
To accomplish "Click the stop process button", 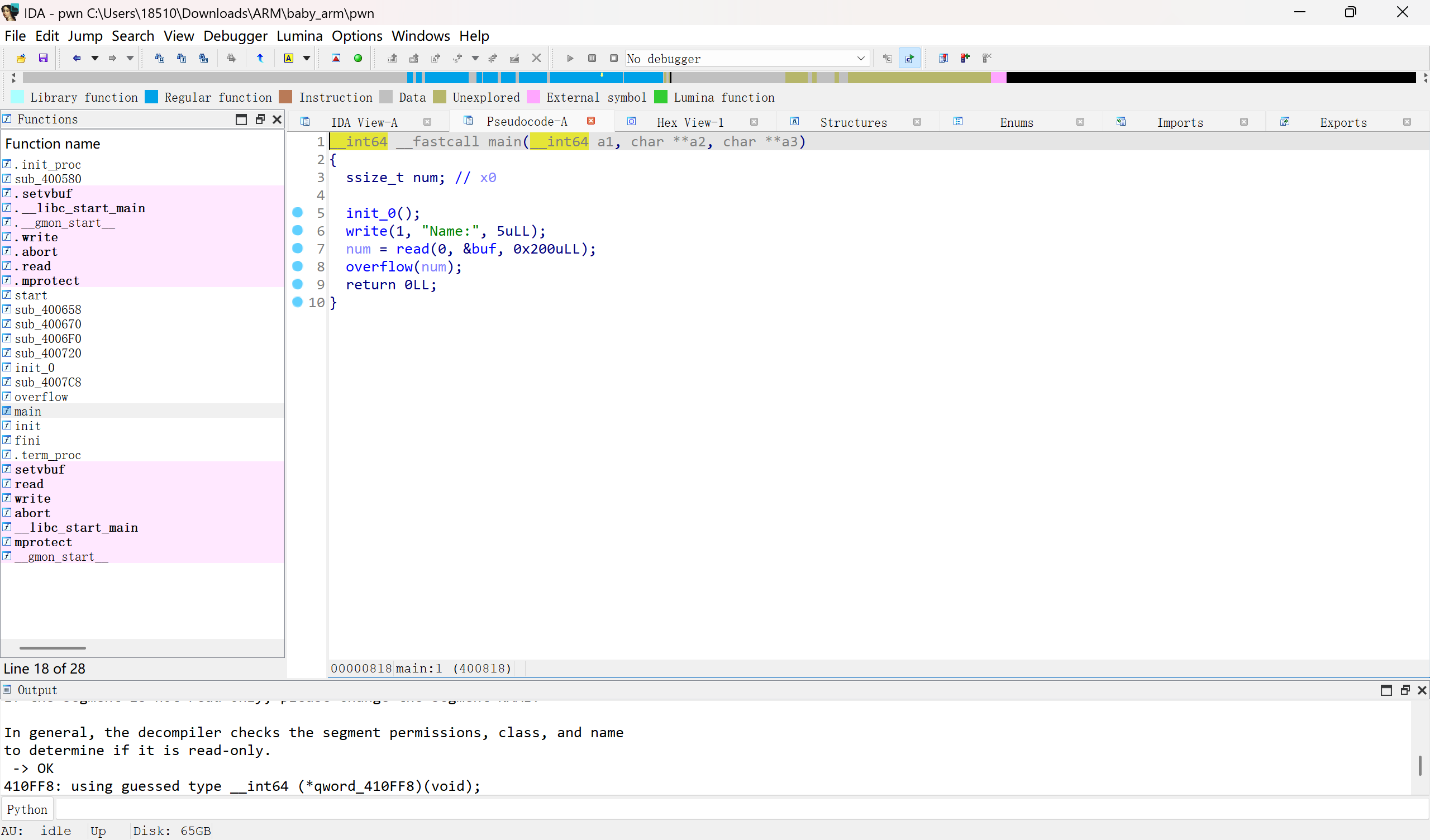I will [x=613, y=58].
